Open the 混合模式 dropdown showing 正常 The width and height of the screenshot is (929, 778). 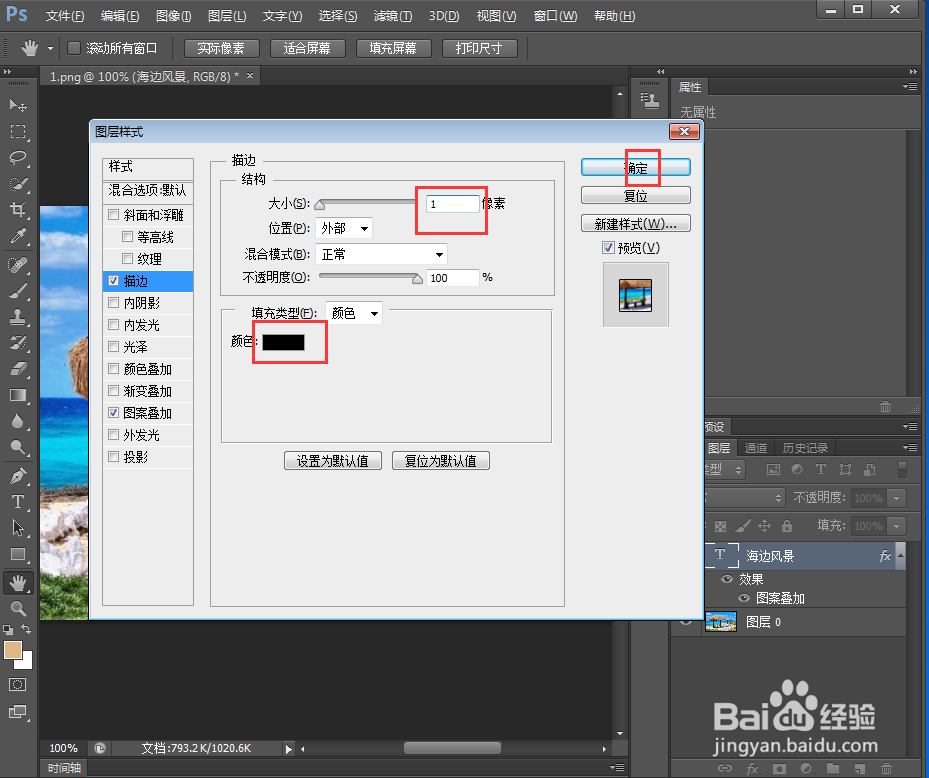381,254
